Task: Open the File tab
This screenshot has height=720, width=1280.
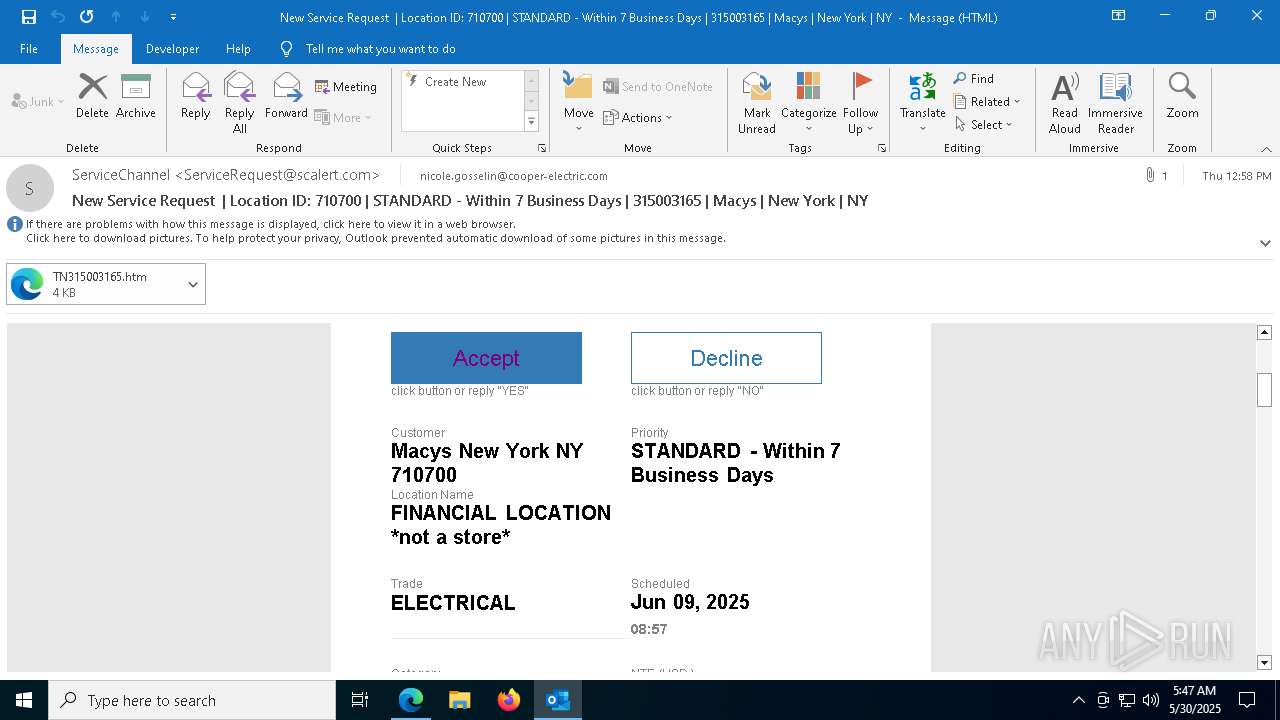Action: [x=29, y=49]
